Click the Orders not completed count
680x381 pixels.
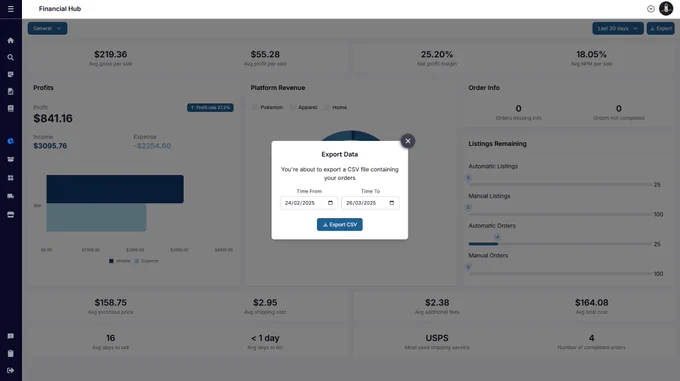[x=619, y=108]
